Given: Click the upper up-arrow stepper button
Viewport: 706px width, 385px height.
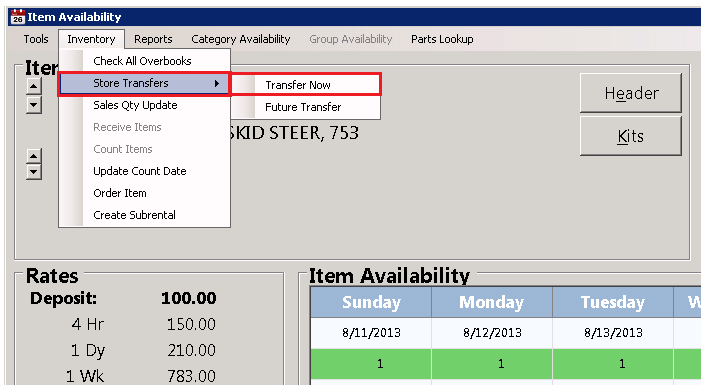Looking at the screenshot, I should pyautogui.click(x=34, y=86).
